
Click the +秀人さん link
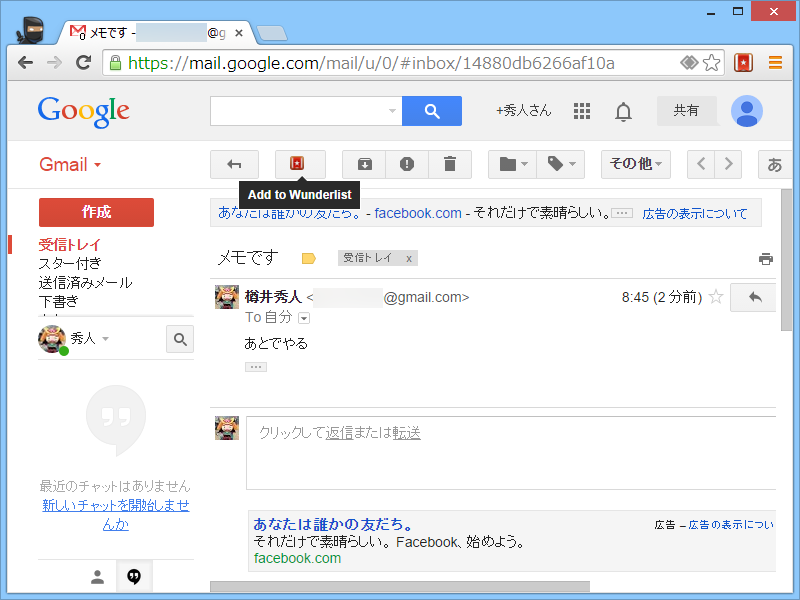click(x=523, y=110)
